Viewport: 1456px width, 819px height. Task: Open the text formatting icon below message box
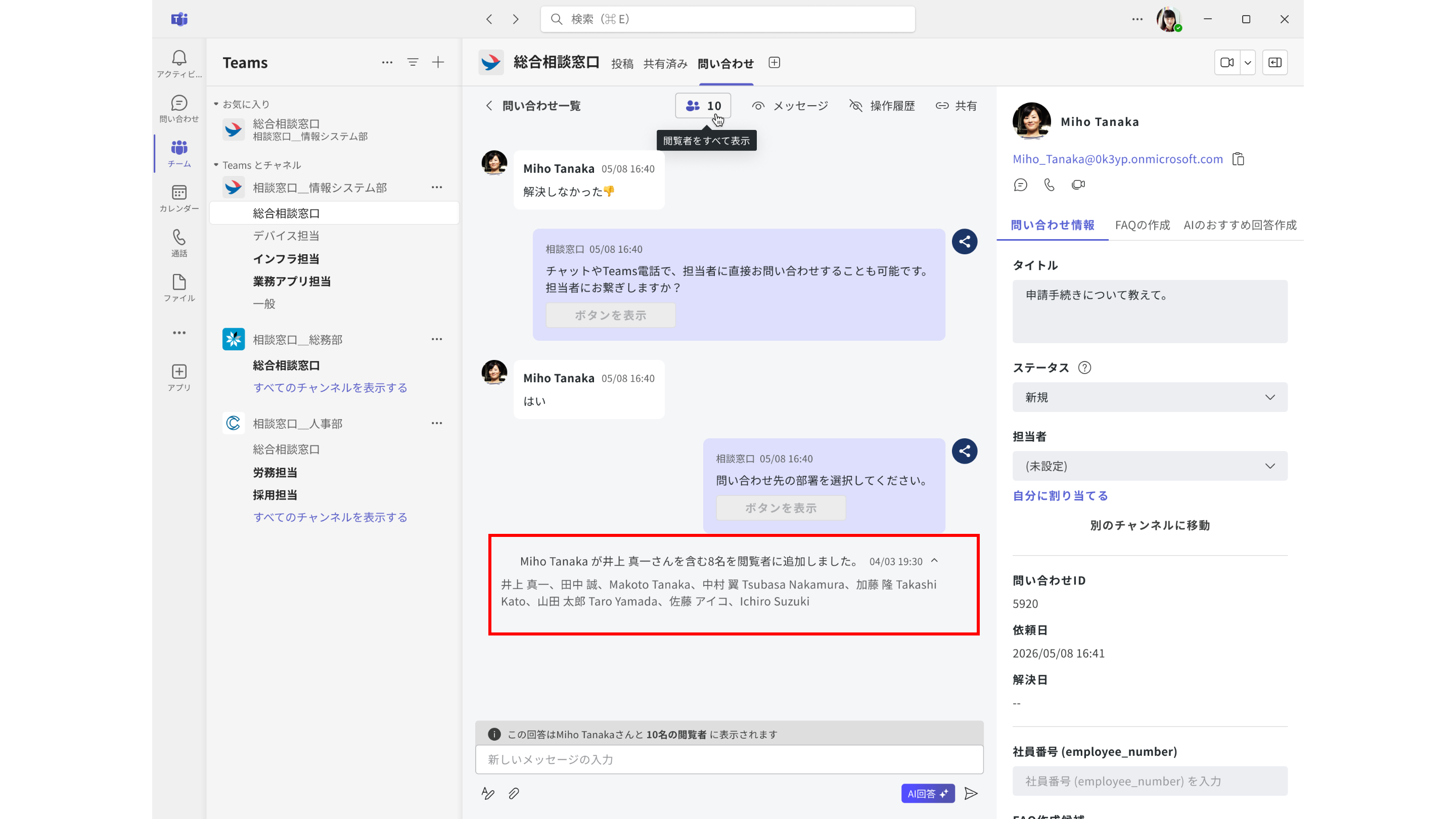coord(488,794)
